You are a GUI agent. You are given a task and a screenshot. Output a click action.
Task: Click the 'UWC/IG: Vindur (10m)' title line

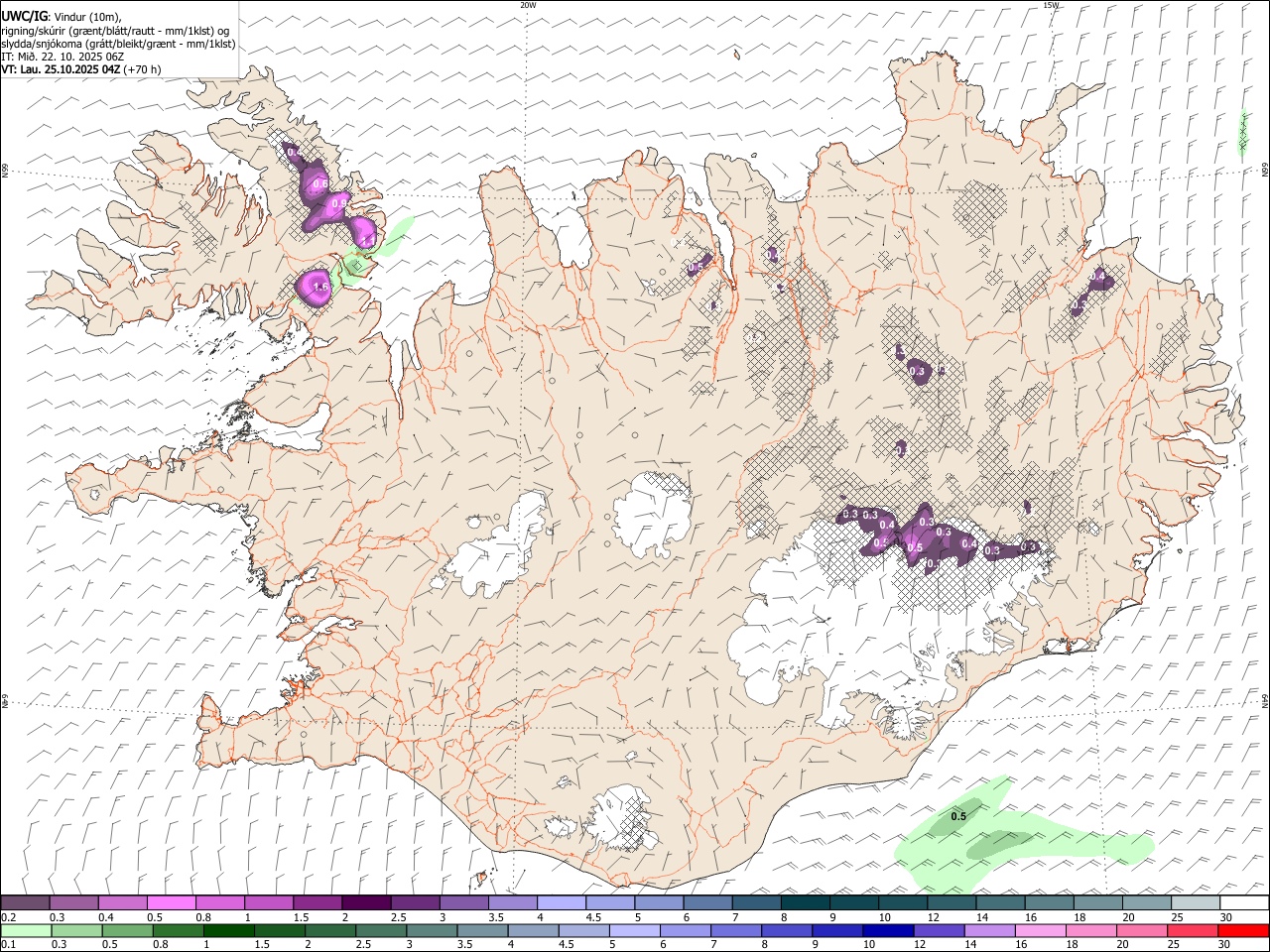coord(62,17)
